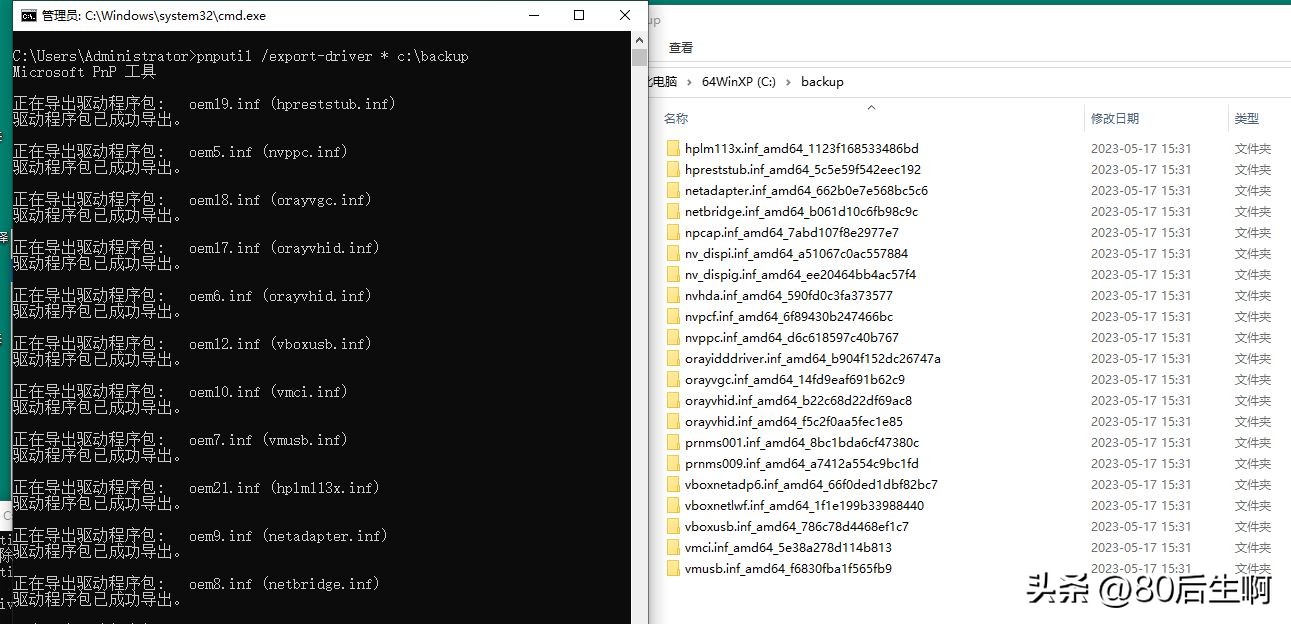Open chevron before 64WinXP (C:) in address bar
Screen dimensions: 1291x624
click(x=689, y=82)
